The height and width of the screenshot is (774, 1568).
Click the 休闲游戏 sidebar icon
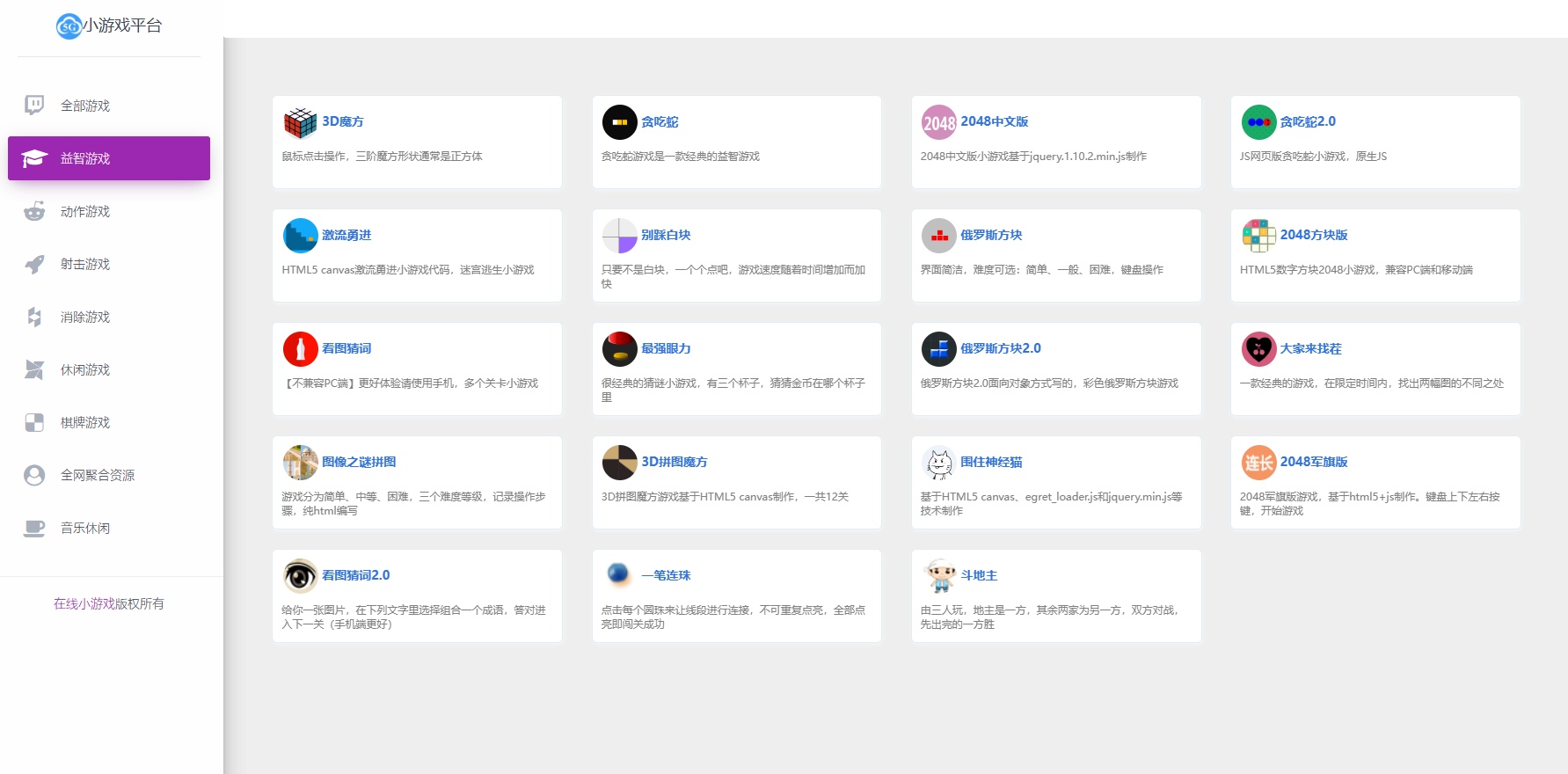click(34, 369)
